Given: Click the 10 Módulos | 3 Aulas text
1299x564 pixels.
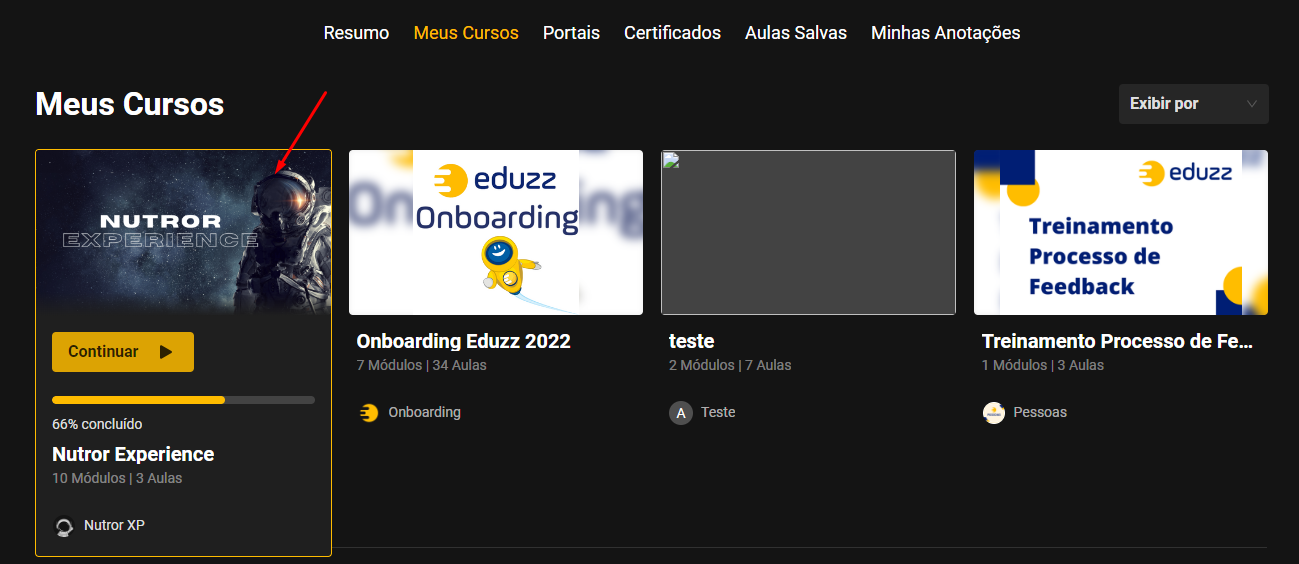Looking at the screenshot, I should [117, 478].
